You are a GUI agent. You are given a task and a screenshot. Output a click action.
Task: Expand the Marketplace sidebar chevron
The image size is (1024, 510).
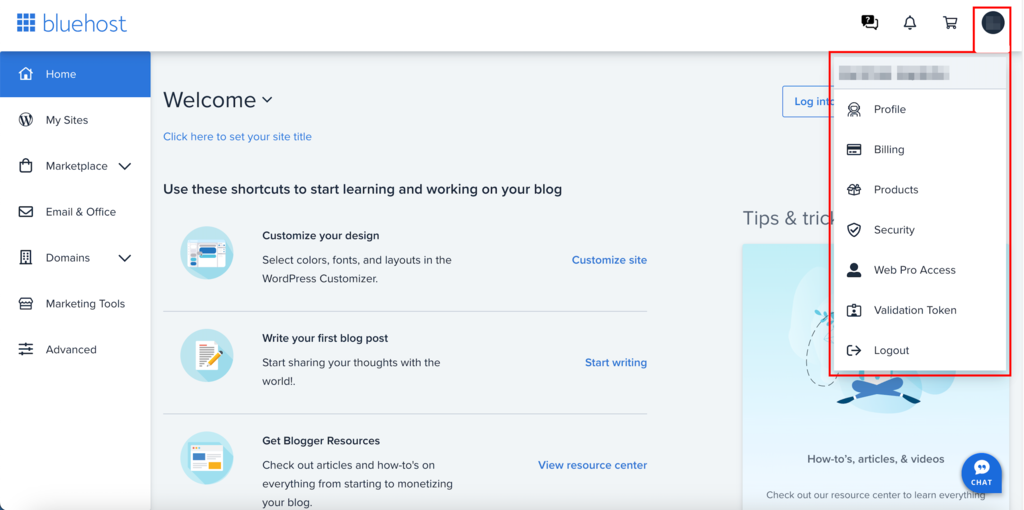tap(125, 166)
